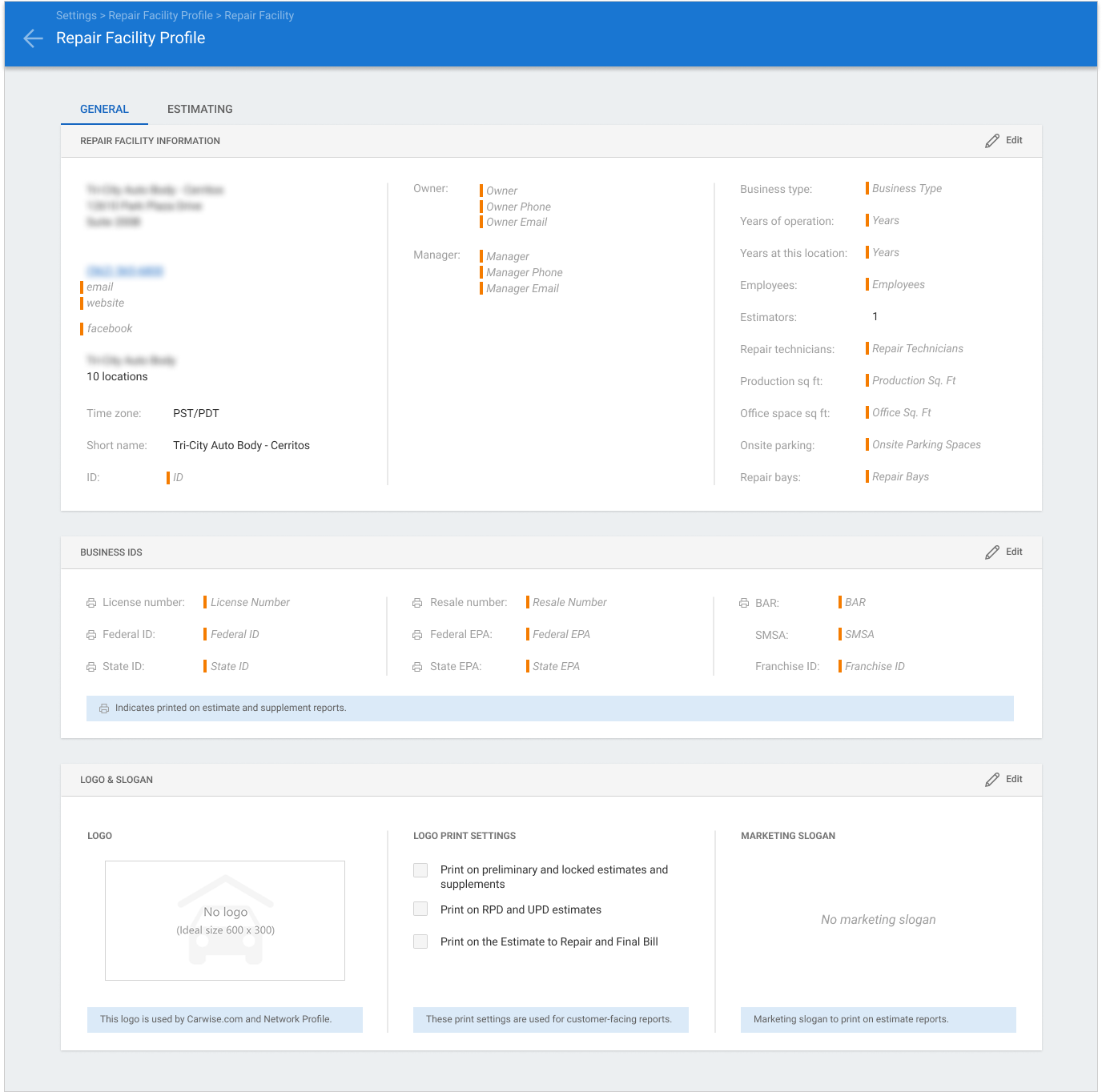Viewport: 1102px width, 1092px height.
Task: Click the printer icon next to State ID
Action: point(91,667)
